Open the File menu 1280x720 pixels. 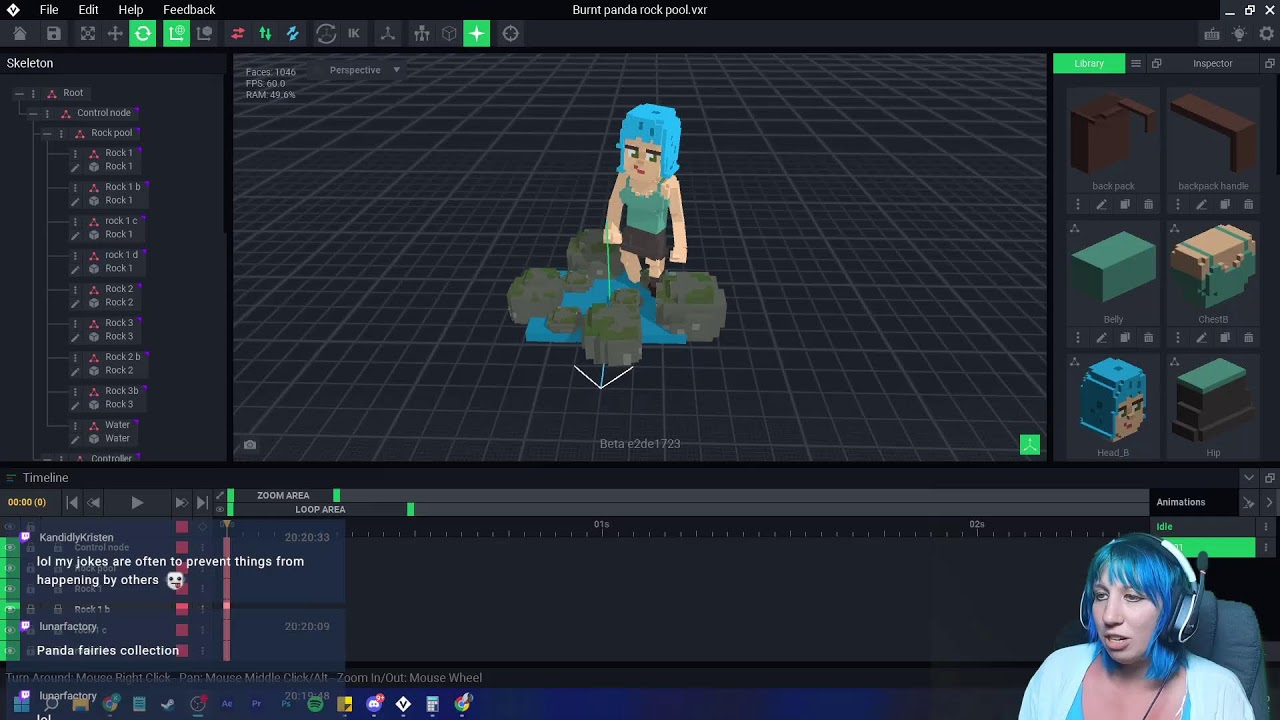(49, 10)
